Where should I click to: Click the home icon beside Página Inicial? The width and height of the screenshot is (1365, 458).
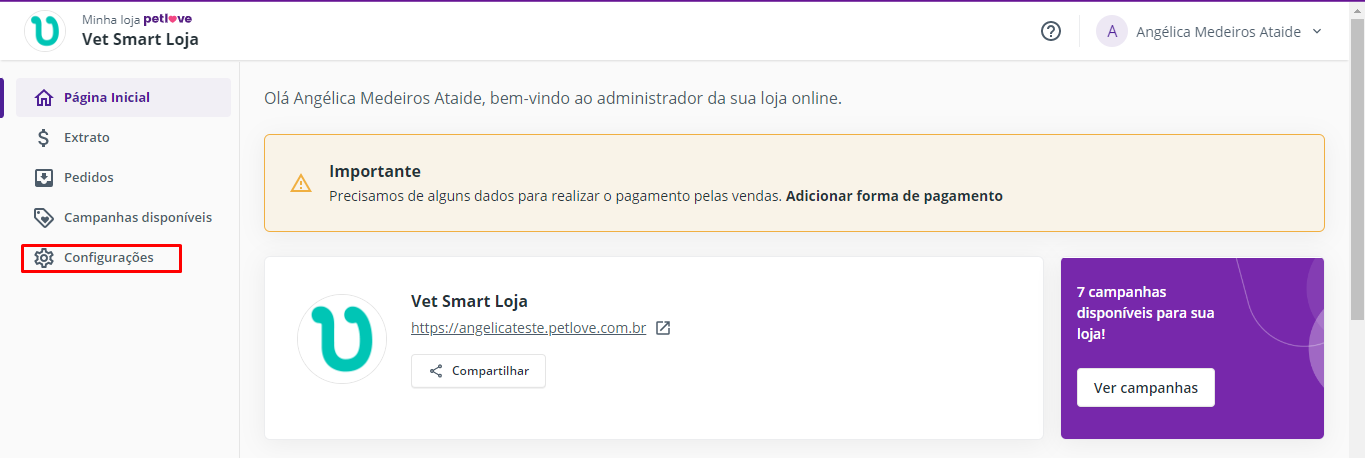[43, 98]
